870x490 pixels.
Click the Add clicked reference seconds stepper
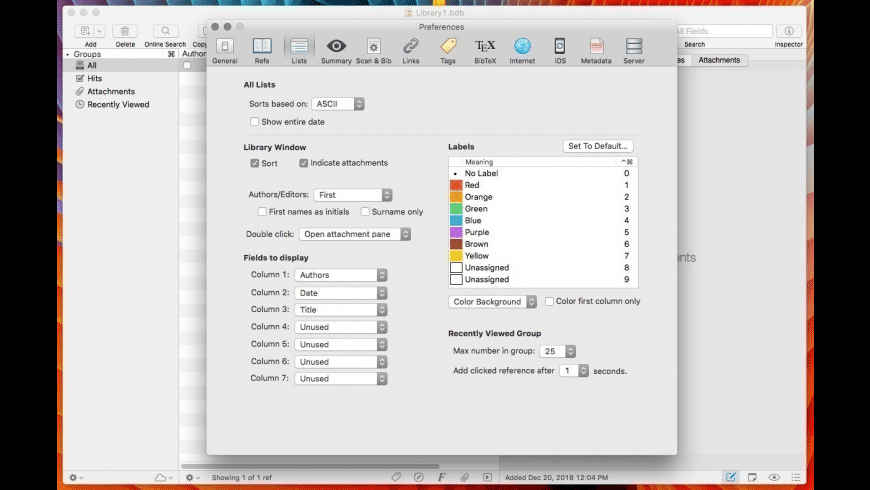[583, 370]
